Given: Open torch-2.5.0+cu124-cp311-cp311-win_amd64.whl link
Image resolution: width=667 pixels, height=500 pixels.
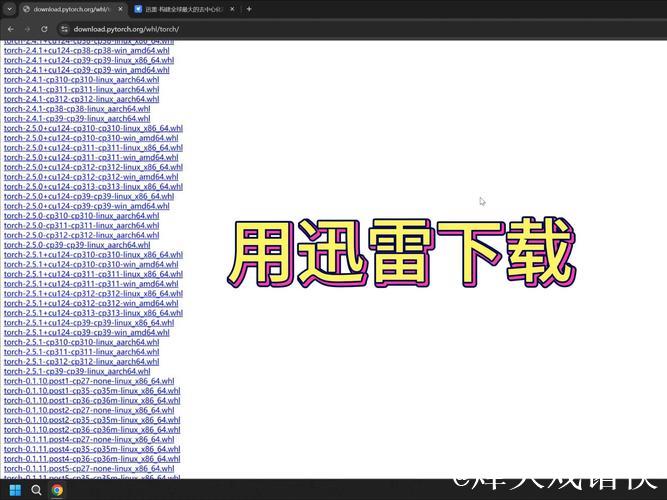Looking at the screenshot, I should click(91, 157).
